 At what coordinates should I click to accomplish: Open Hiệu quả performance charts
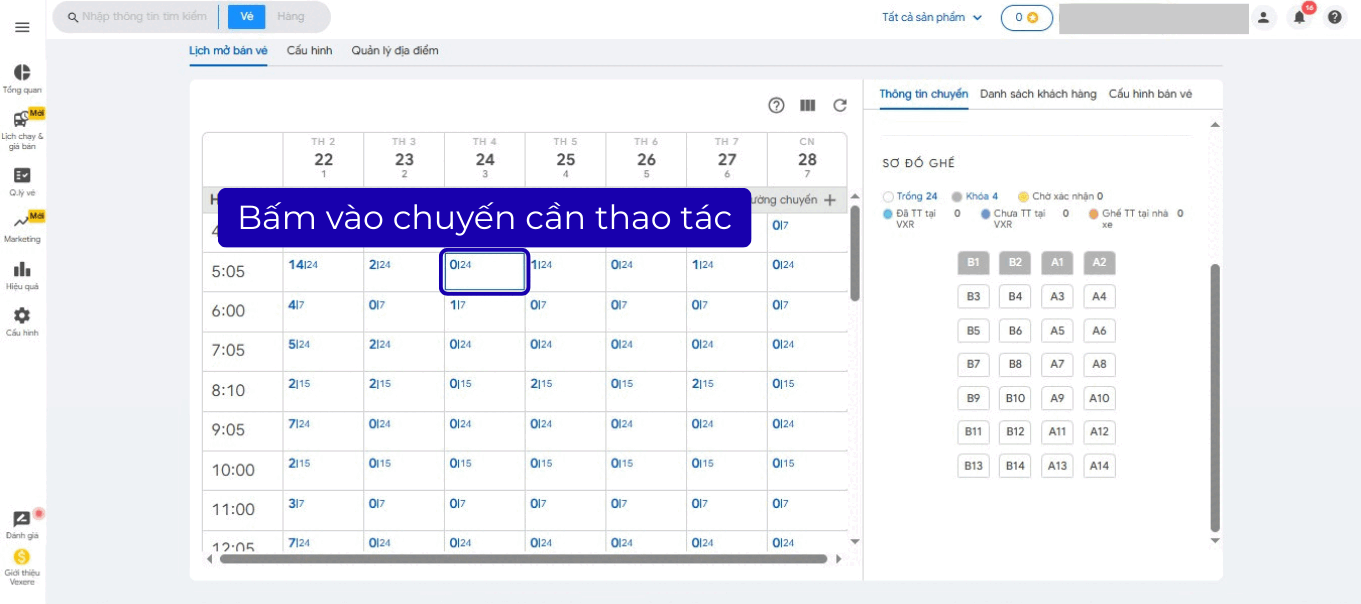point(22,274)
